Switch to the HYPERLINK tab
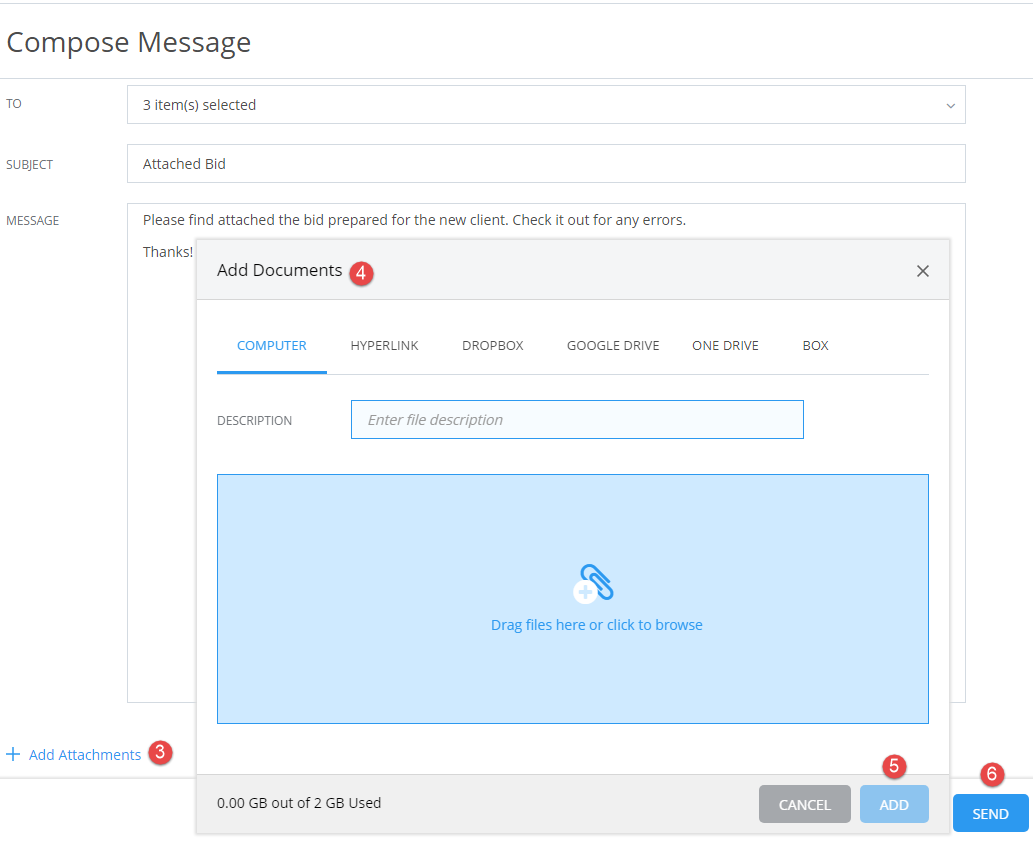Image resolution: width=1033 pixels, height=847 pixels. point(384,345)
